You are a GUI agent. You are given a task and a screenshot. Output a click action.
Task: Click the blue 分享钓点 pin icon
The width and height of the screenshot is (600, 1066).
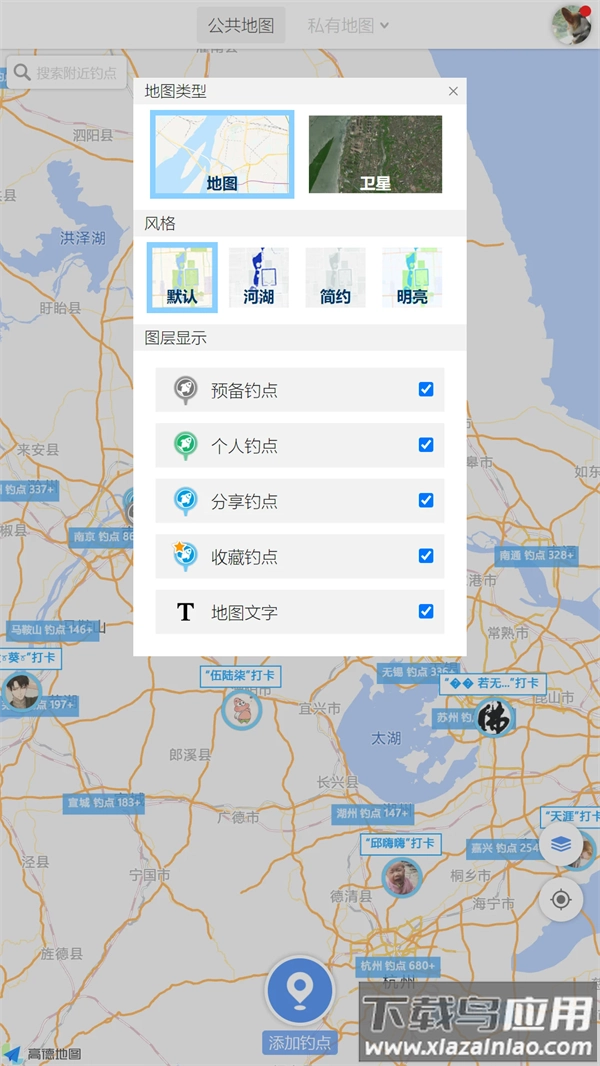(x=186, y=501)
